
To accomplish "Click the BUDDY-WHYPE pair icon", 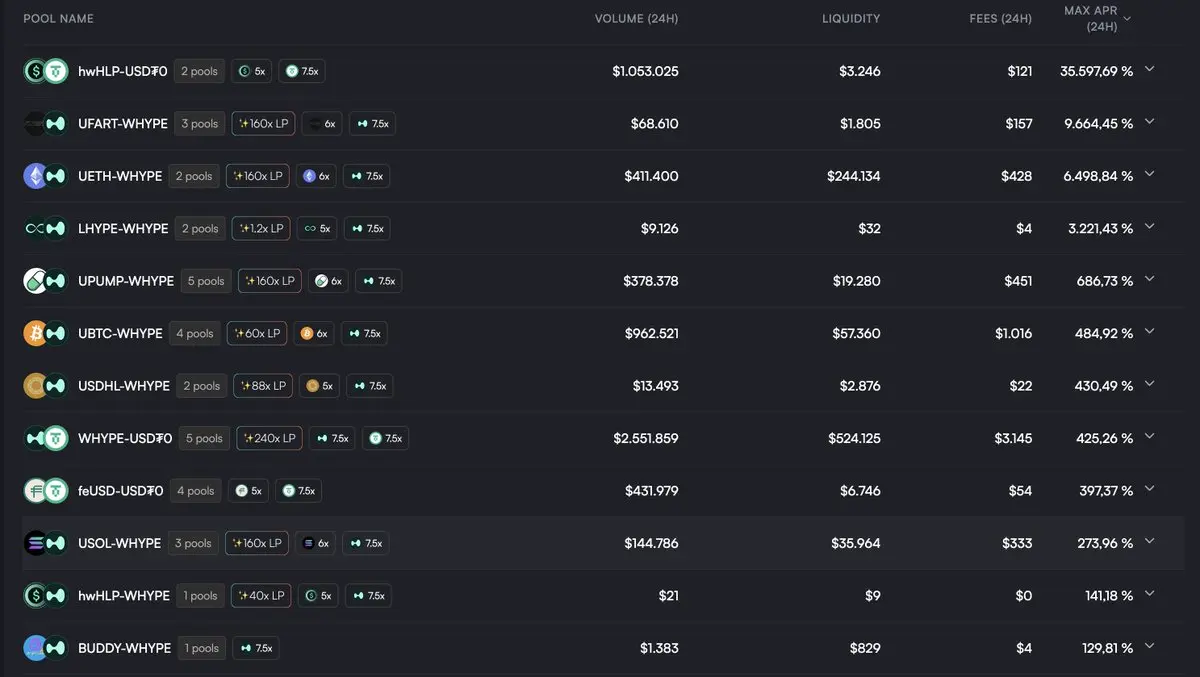I will click(x=45, y=648).
